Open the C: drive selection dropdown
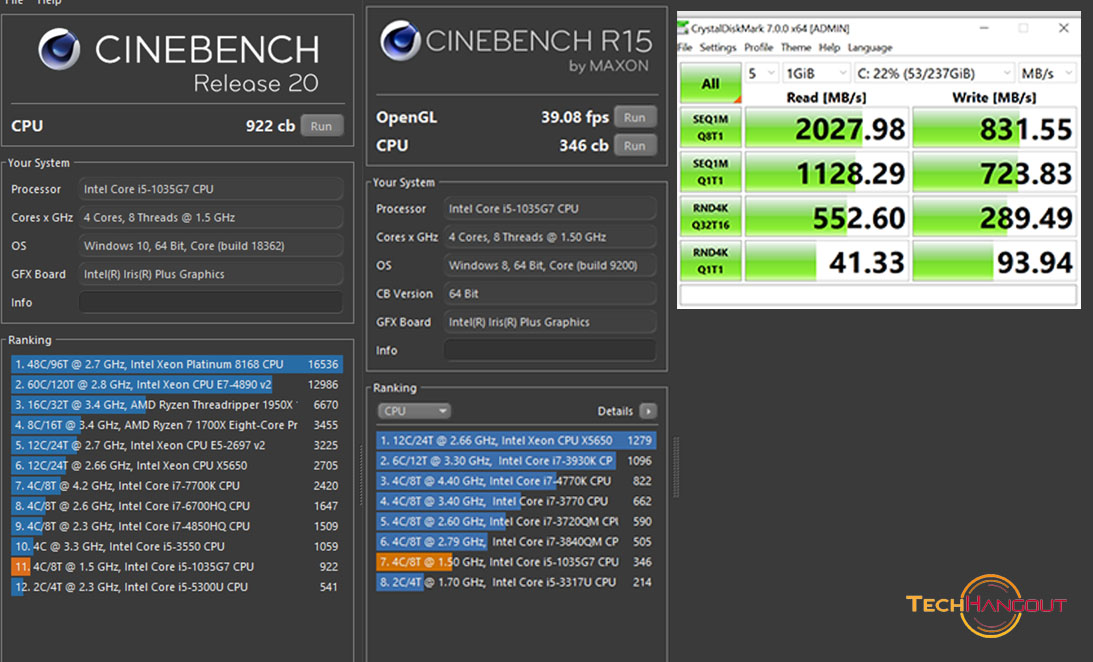The width and height of the screenshot is (1093, 662). tap(934, 73)
